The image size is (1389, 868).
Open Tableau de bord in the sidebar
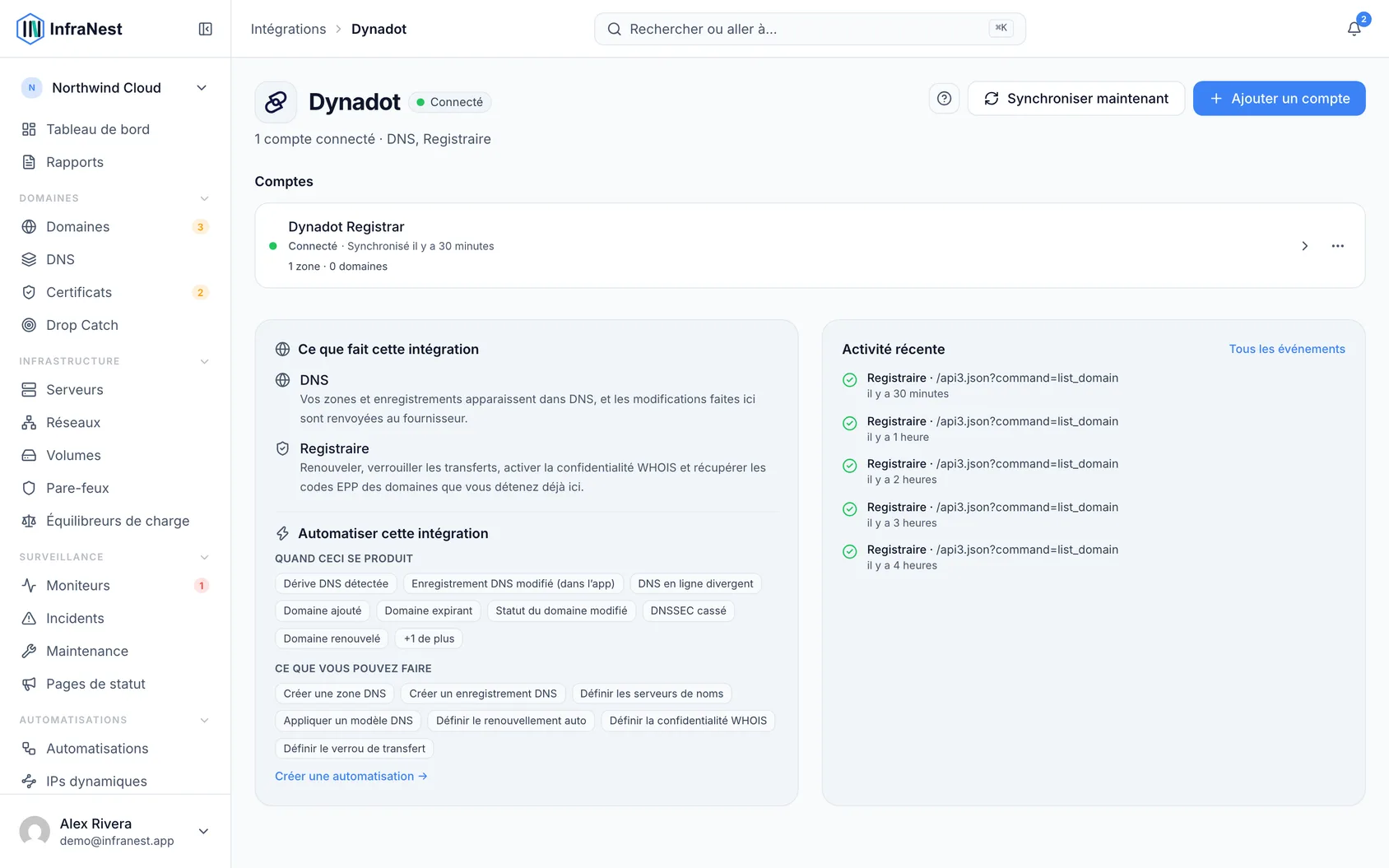coord(115,129)
